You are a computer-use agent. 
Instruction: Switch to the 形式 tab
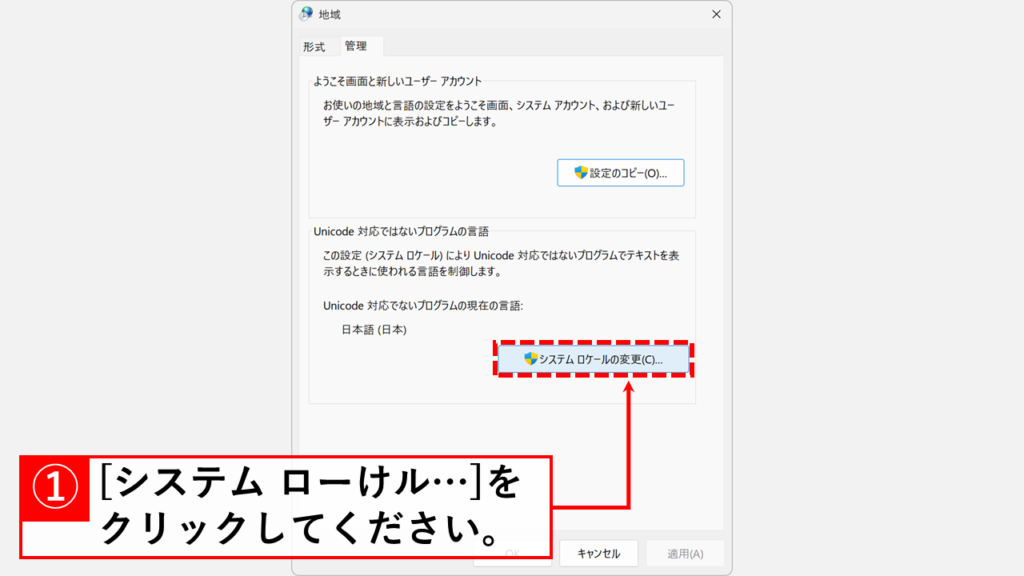click(314, 46)
